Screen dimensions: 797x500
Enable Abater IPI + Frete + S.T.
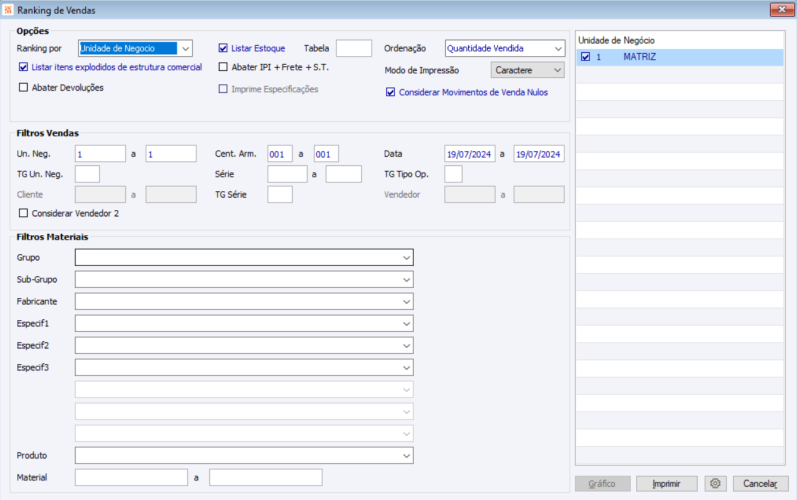pos(223,67)
